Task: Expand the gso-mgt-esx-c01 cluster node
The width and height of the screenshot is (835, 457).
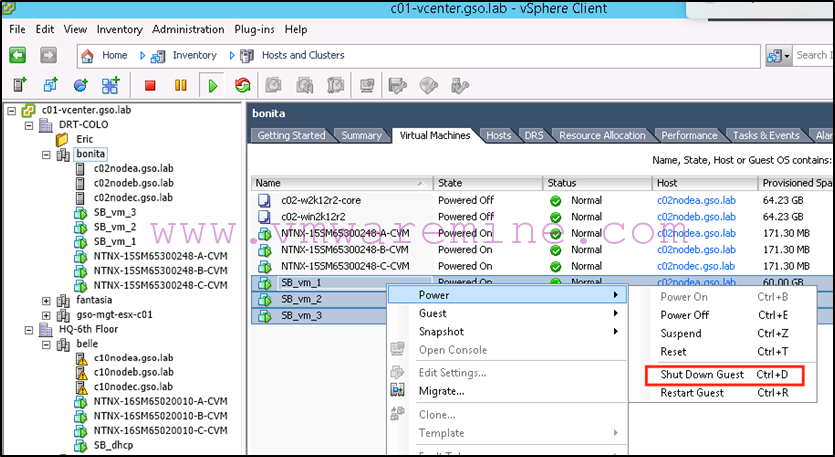Action: pos(46,315)
